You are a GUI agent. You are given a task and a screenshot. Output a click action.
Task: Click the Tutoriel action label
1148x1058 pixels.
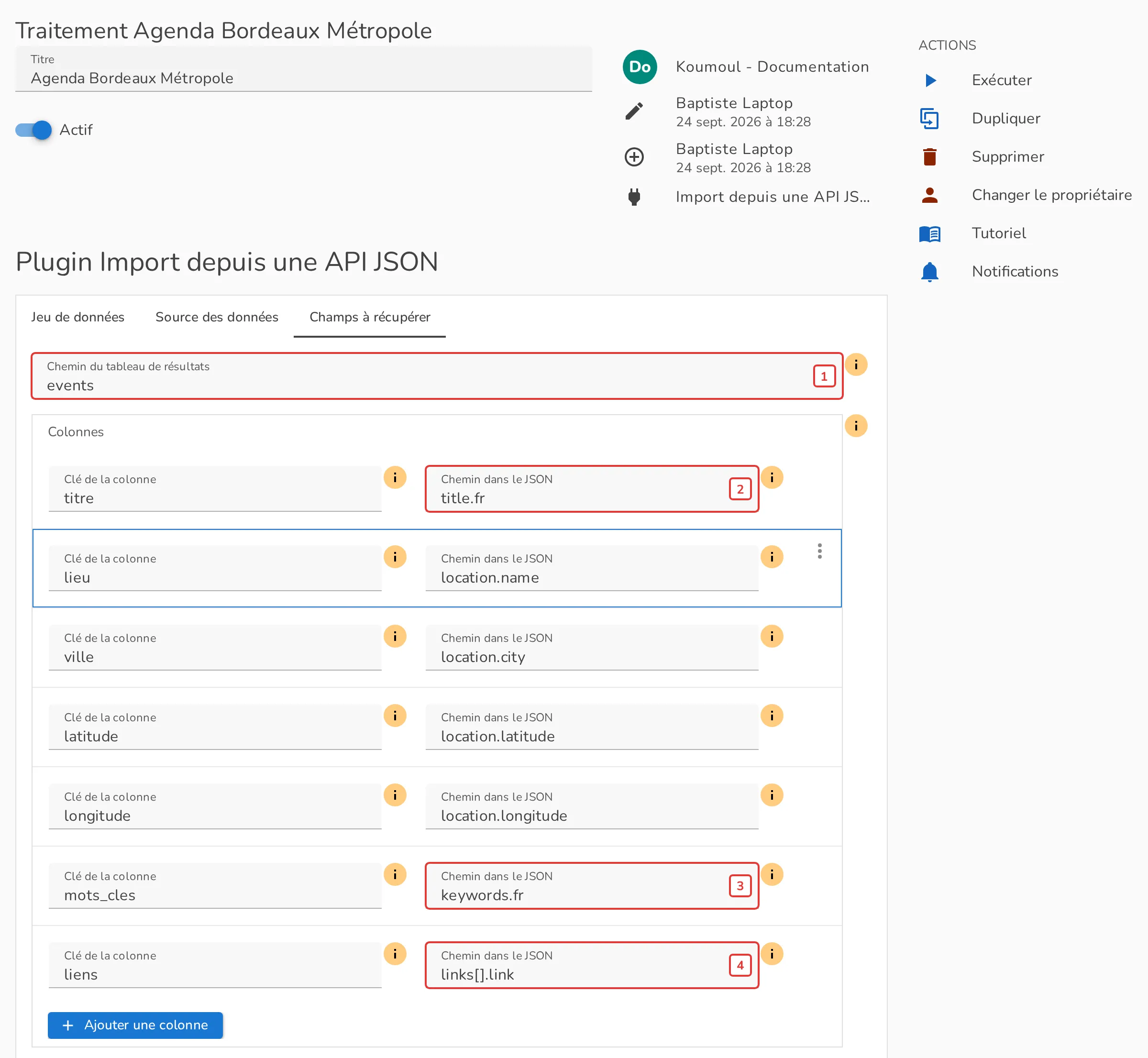999,233
